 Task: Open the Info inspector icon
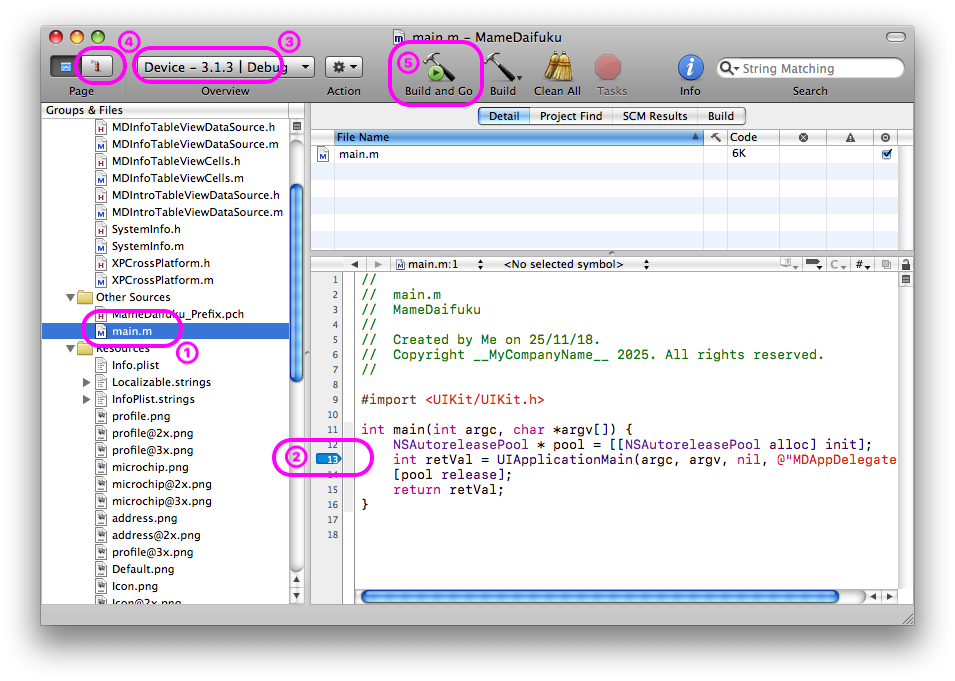(690, 67)
